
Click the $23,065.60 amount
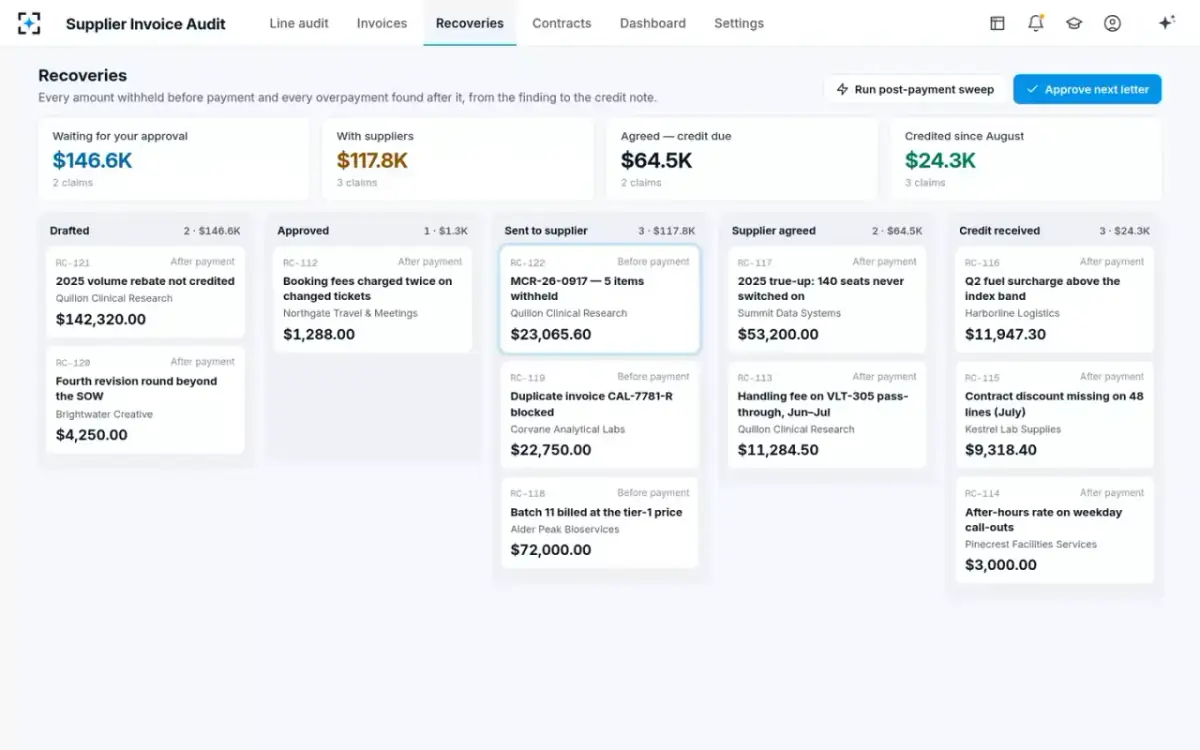click(551, 334)
